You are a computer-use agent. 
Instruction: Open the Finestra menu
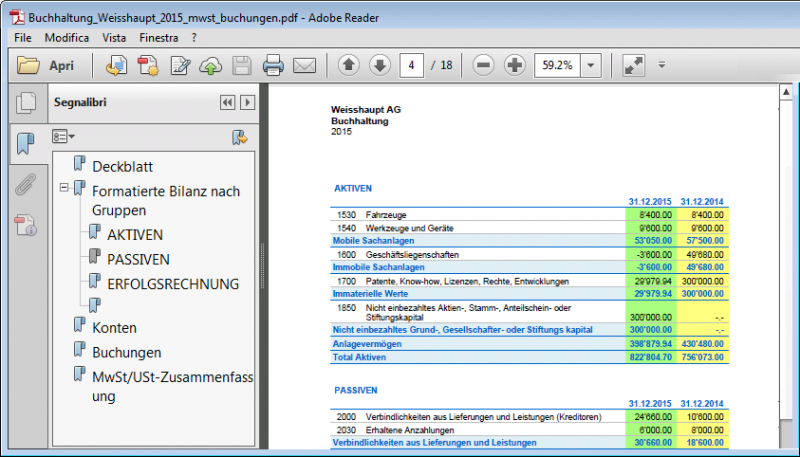point(159,38)
